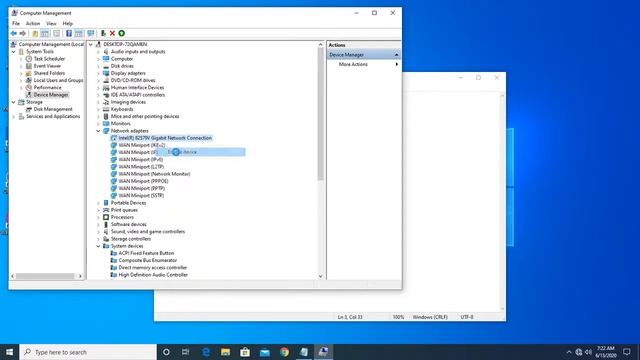Collapse the System Tools node
Viewport: 640px width, 360px height.
[x=13, y=52]
